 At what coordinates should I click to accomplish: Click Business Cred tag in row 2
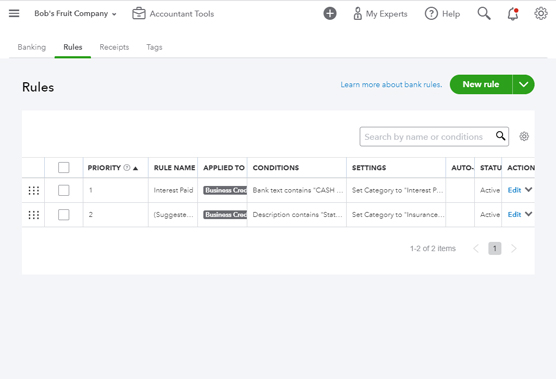point(225,214)
